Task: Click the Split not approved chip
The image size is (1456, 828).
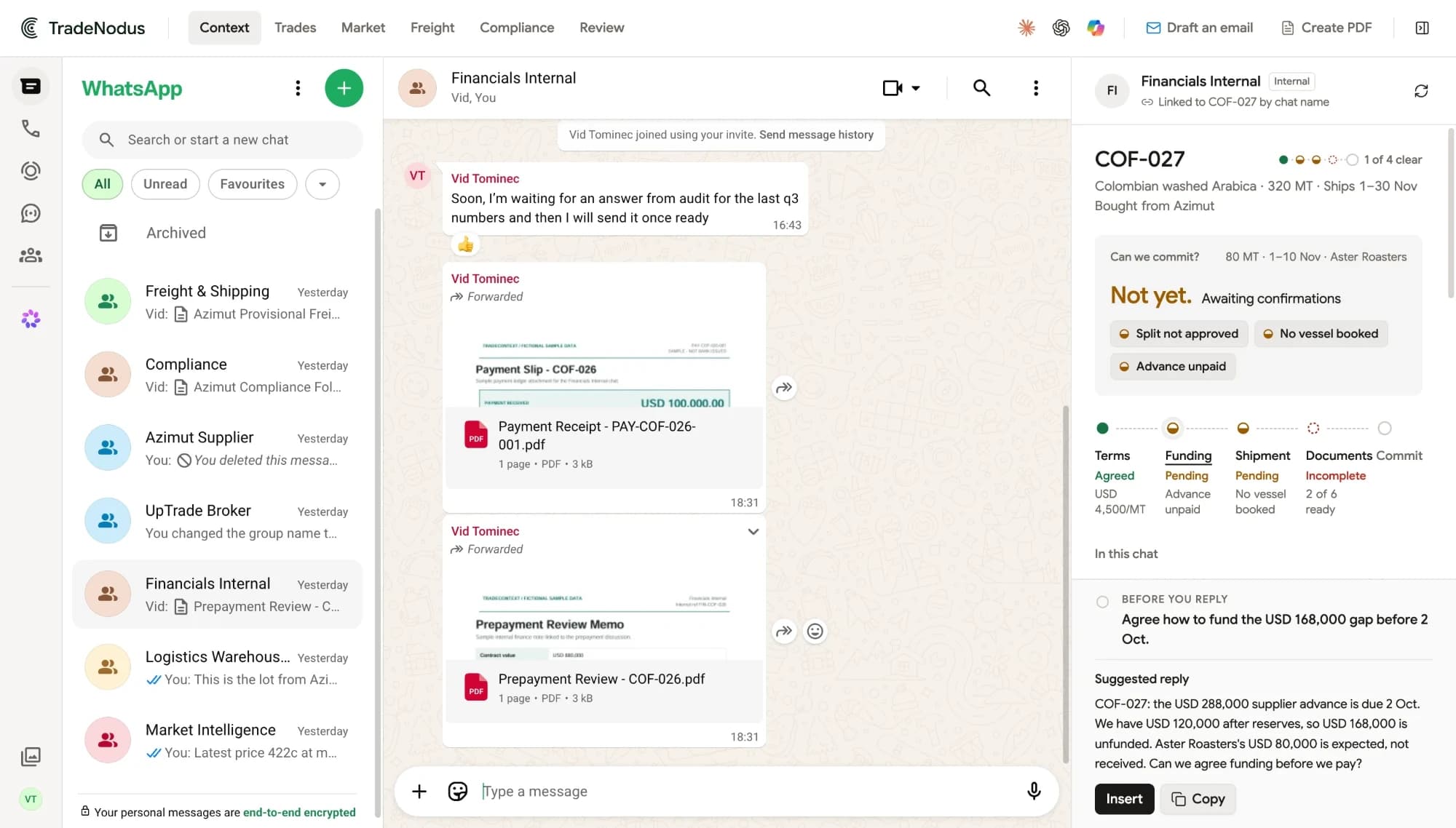Action: [1179, 333]
